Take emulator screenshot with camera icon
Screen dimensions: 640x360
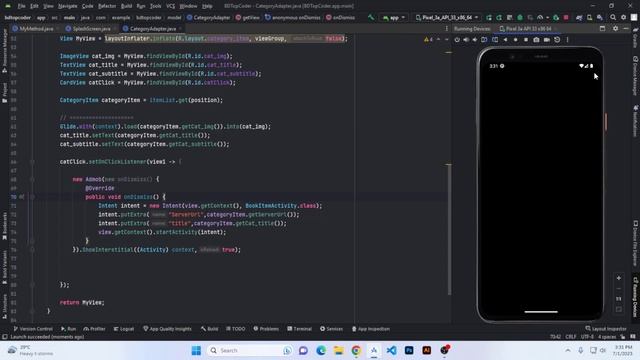536,40
